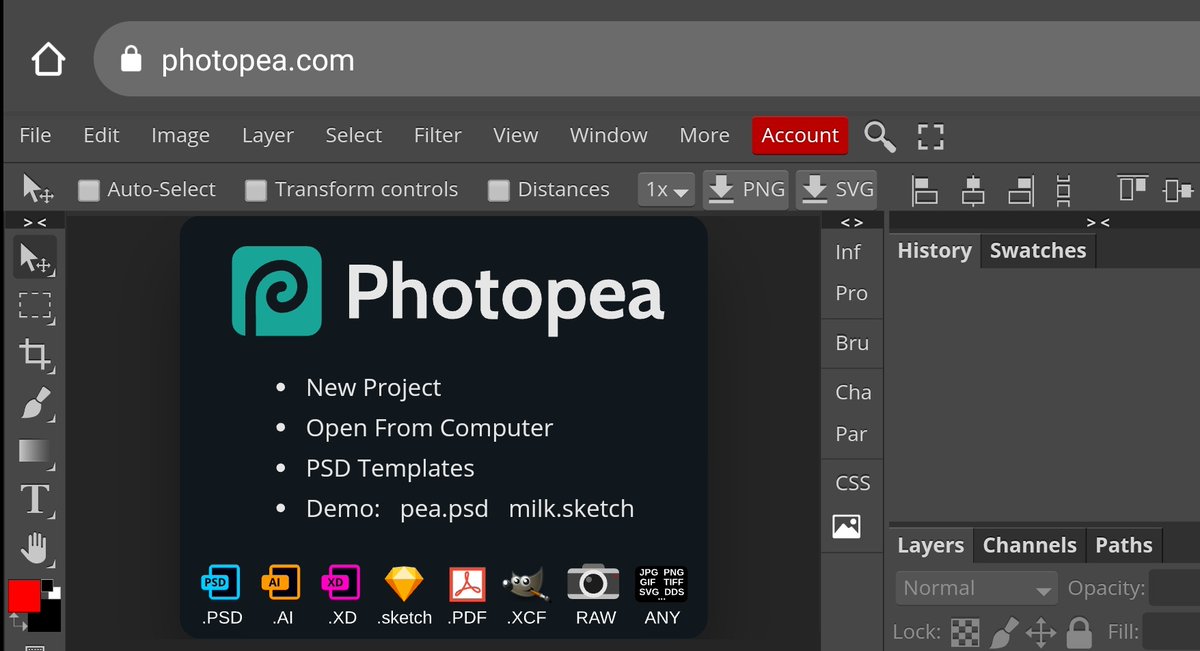This screenshot has height=651, width=1200.
Task: Select the Rectangle Select tool
Action: (x=36, y=306)
